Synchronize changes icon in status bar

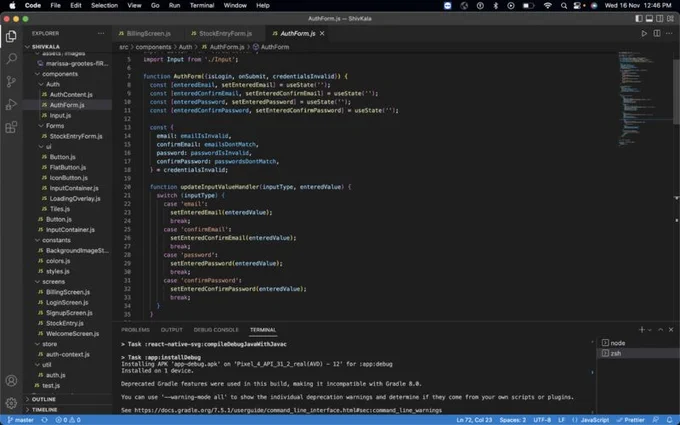coord(44,420)
